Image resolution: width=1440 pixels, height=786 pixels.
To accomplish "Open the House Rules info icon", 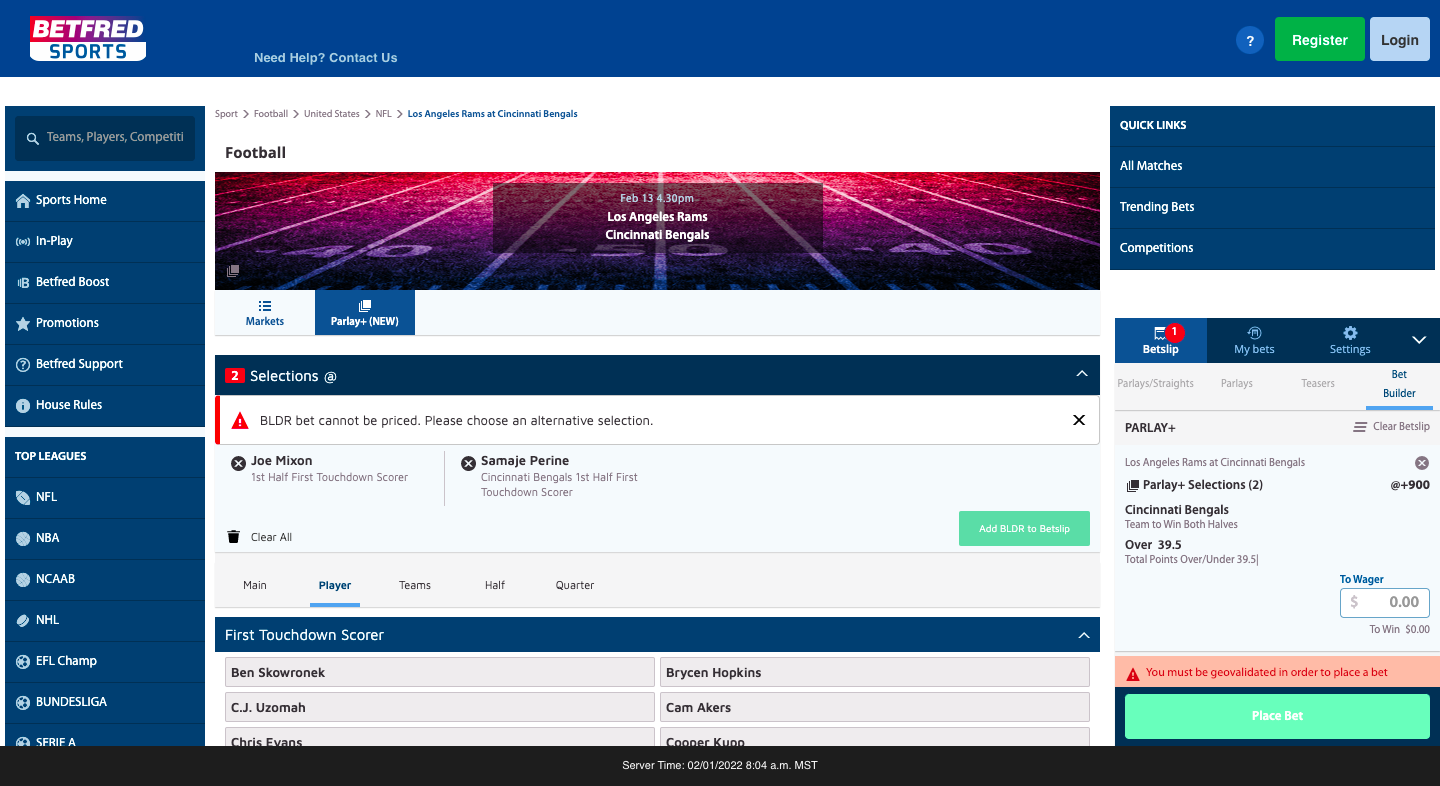I will [x=24, y=405].
